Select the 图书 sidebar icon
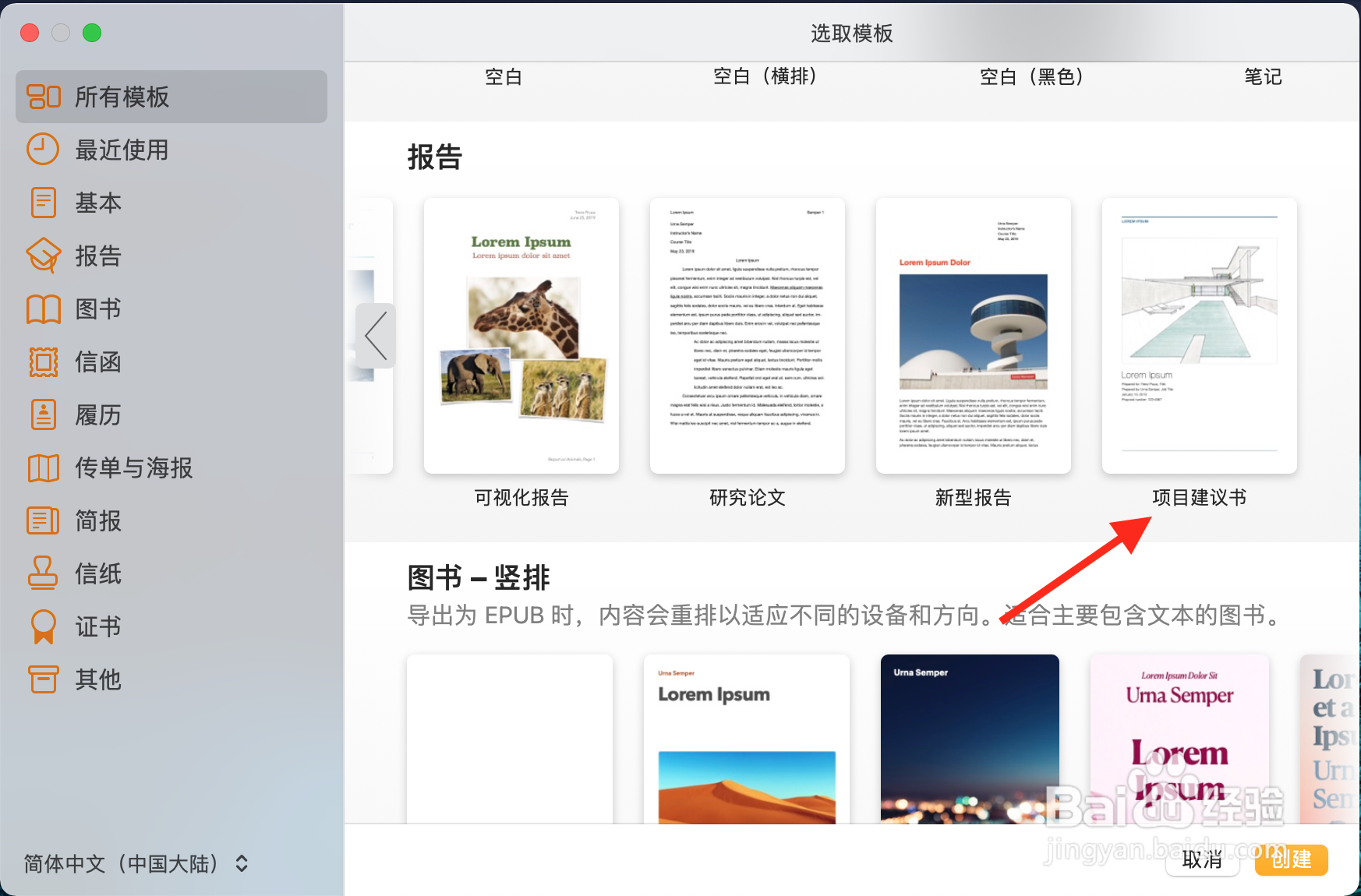Screen dimensions: 1361x896 click(x=43, y=308)
